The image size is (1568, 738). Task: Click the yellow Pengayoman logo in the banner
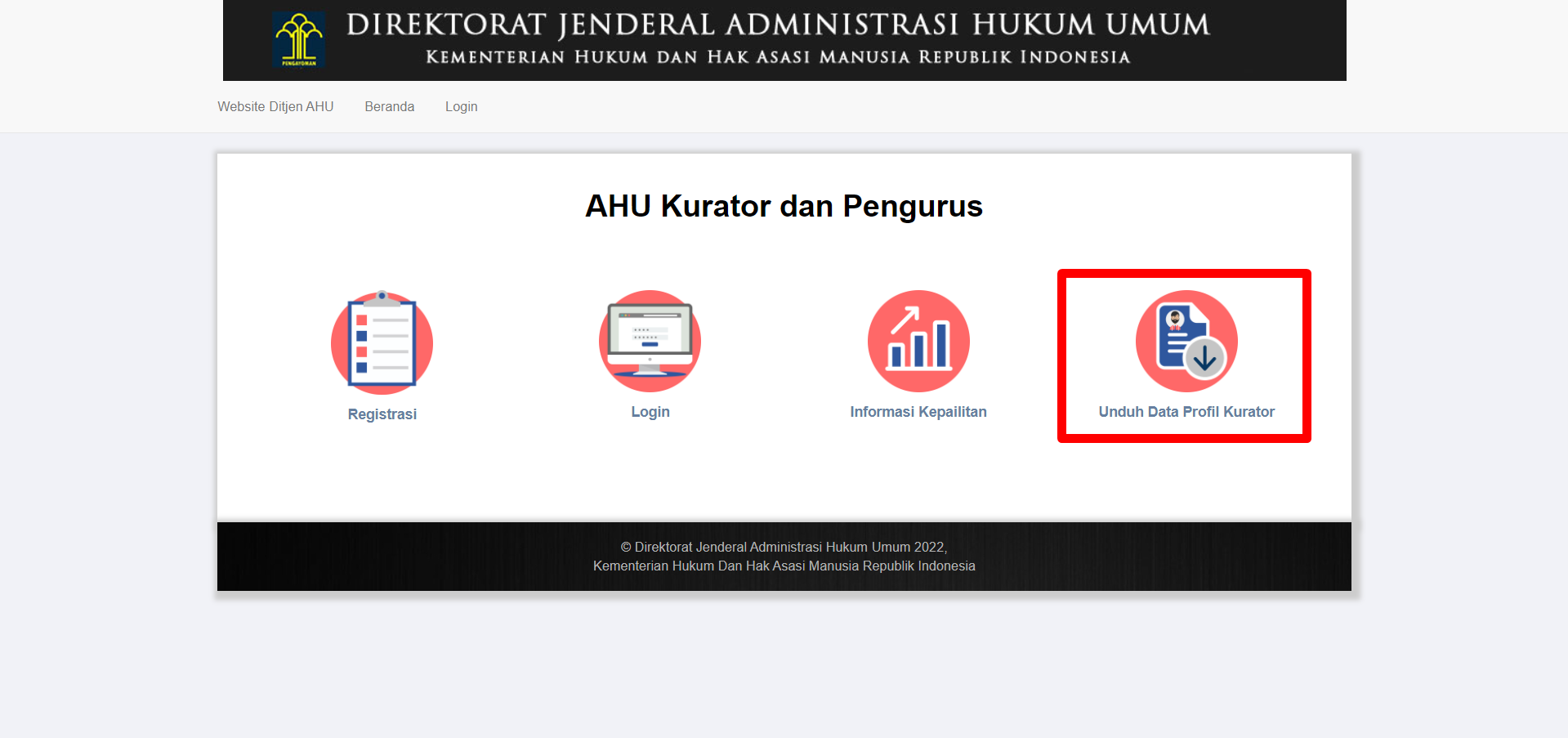[x=299, y=39]
